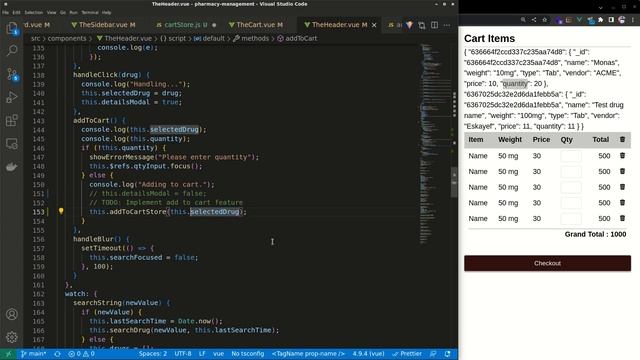Click No tsconfig in status bar
Viewport: 640px width, 360px height.
pyautogui.click(x=248, y=354)
